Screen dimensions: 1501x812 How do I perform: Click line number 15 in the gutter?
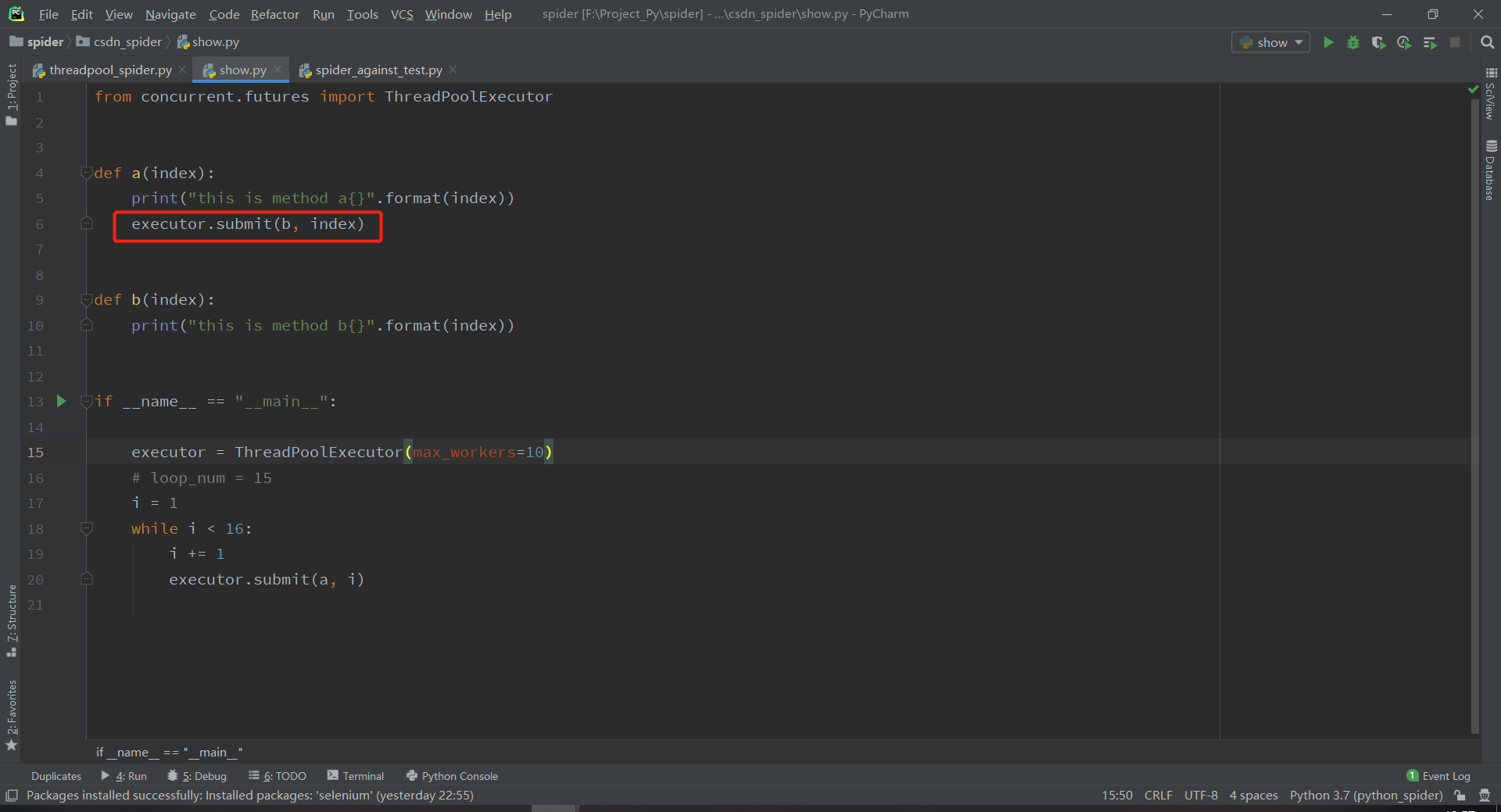(35, 453)
